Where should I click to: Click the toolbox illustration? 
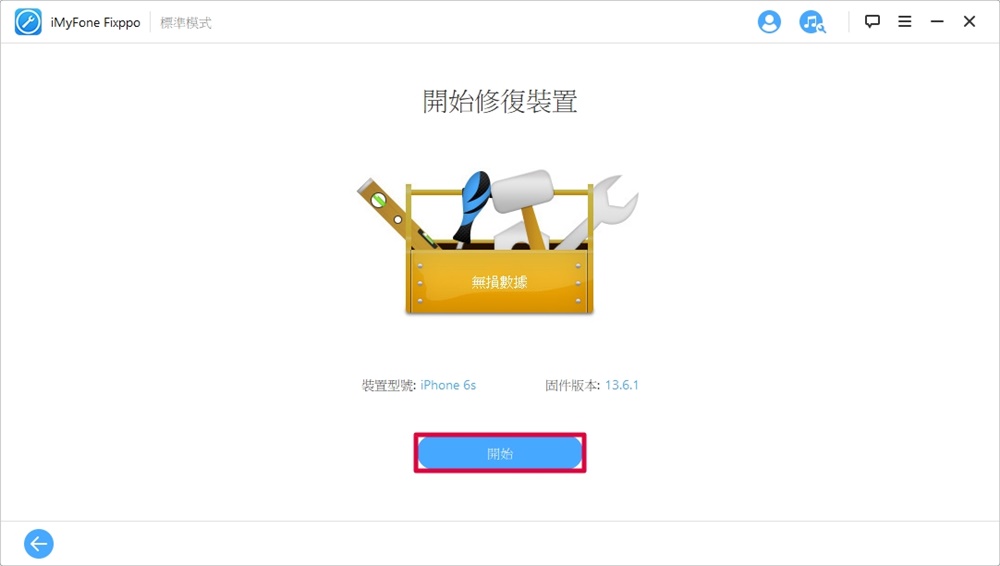pyautogui.click(x=498, y=242)
